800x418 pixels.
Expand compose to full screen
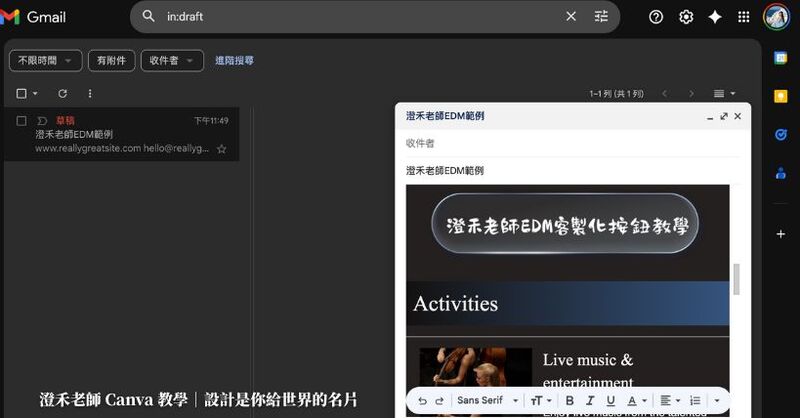pyautogui.click(x=723, y=116)
